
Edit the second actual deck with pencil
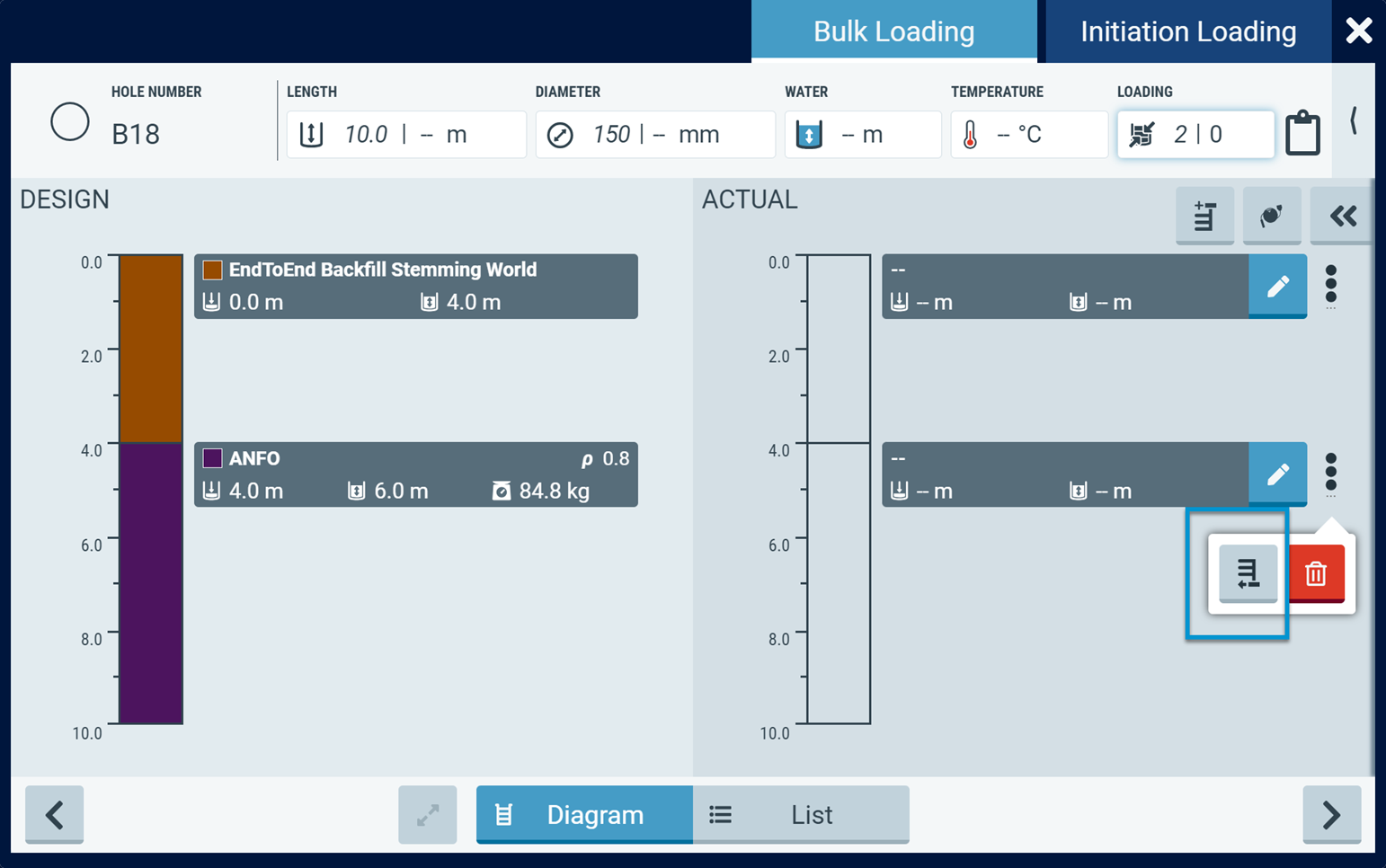[1277, 474]
